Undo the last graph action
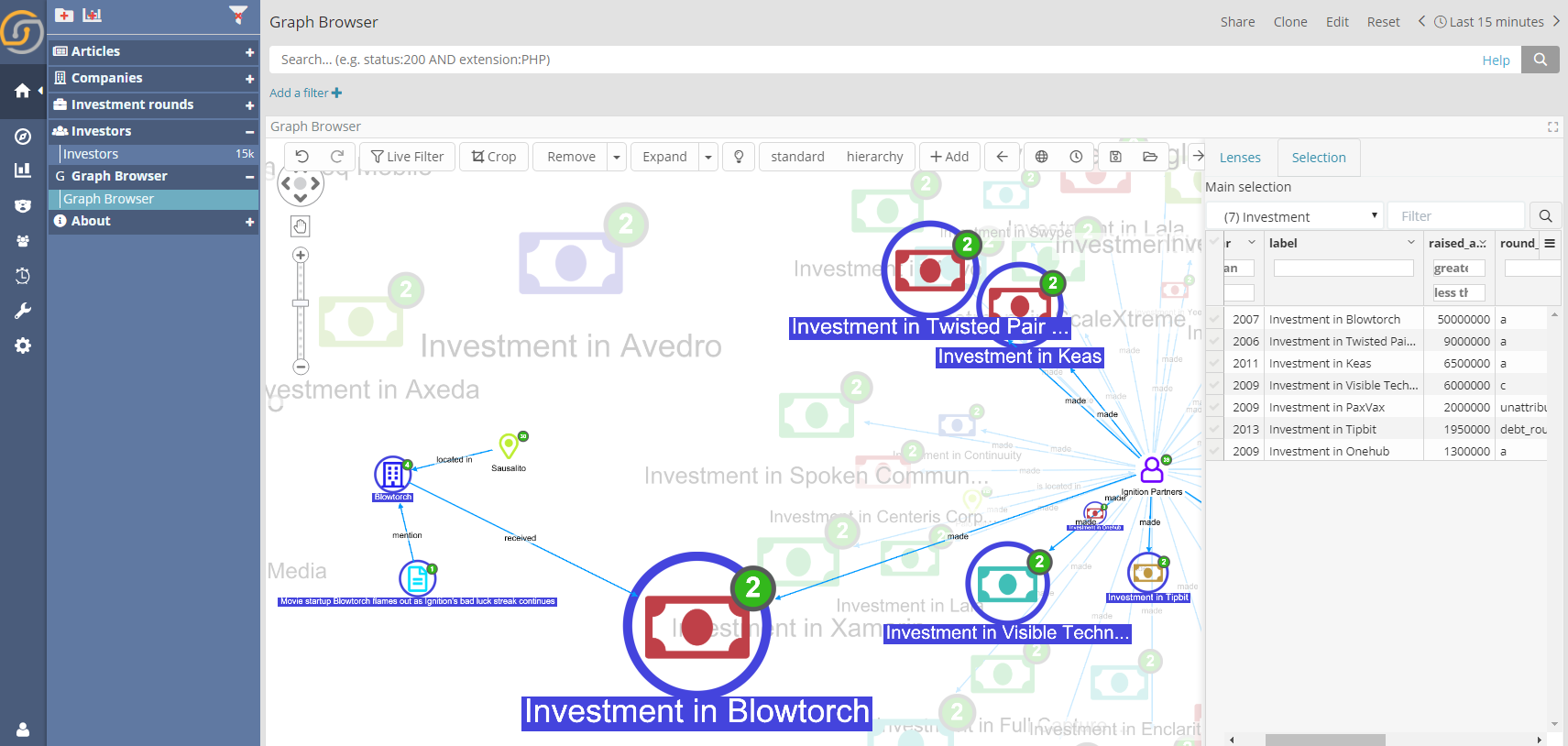 click(x=302, y=157)
